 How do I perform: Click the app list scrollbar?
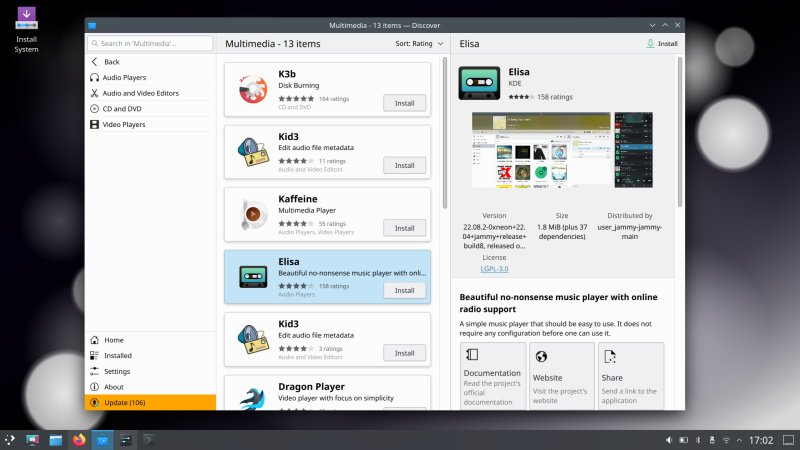(445, 133)
